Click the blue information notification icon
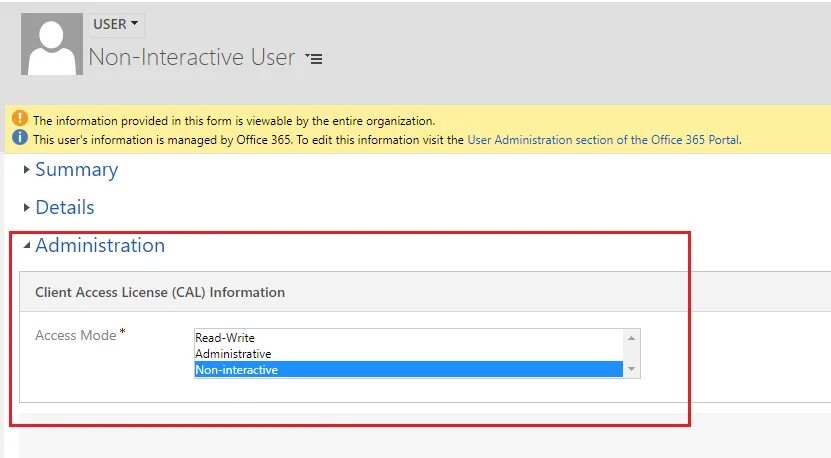Screen dimensions: 831x458 (x=20, y=138)
